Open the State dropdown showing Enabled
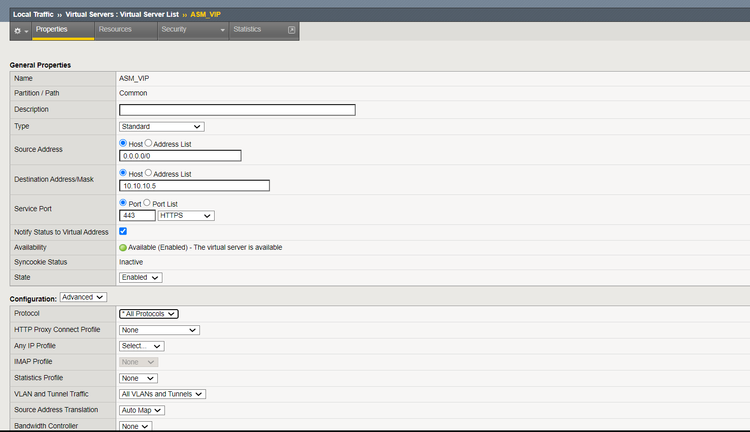The height and width of the screenshot is (432, 750). 141,277
